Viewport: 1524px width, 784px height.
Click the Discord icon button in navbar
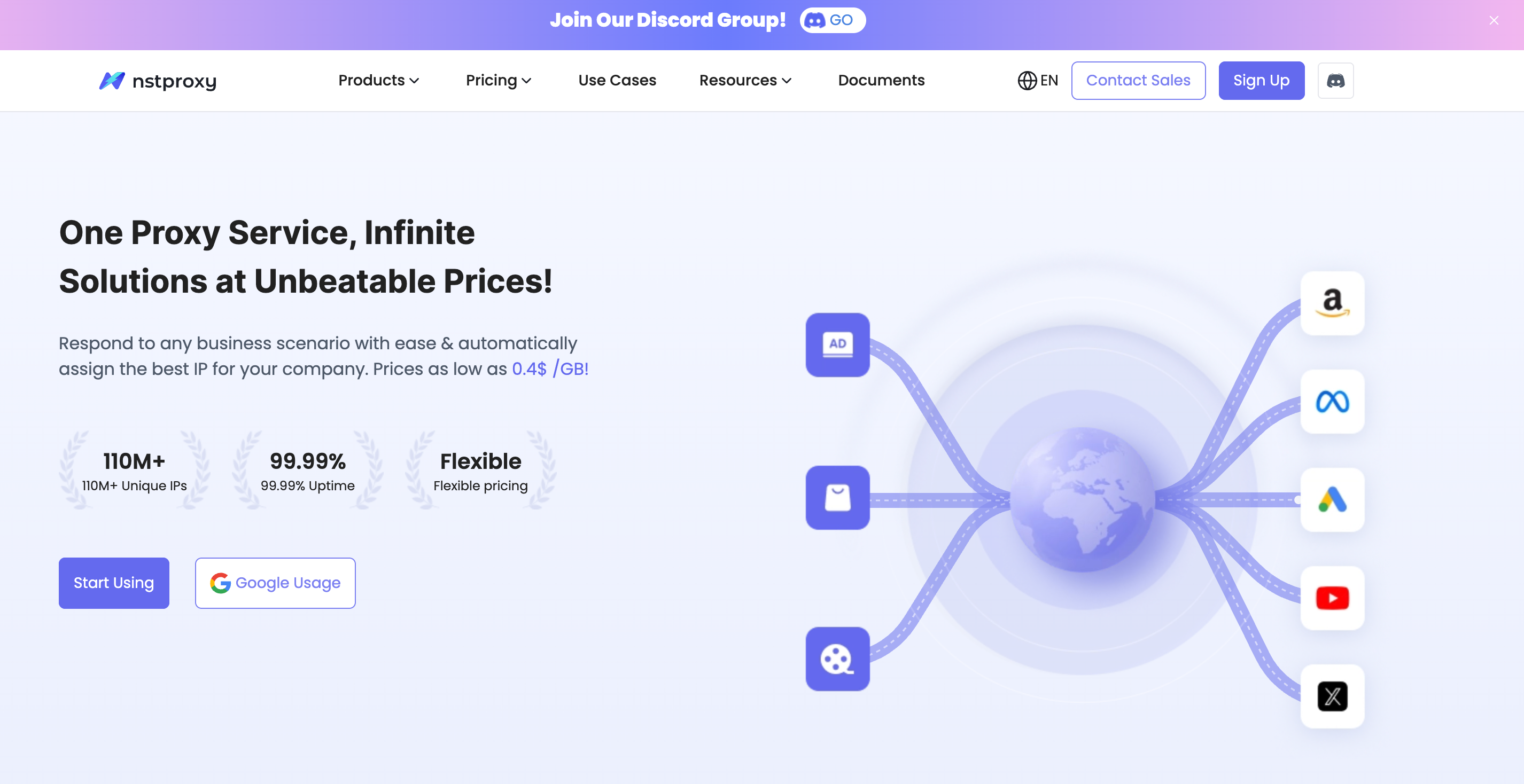pos(1335,81)
